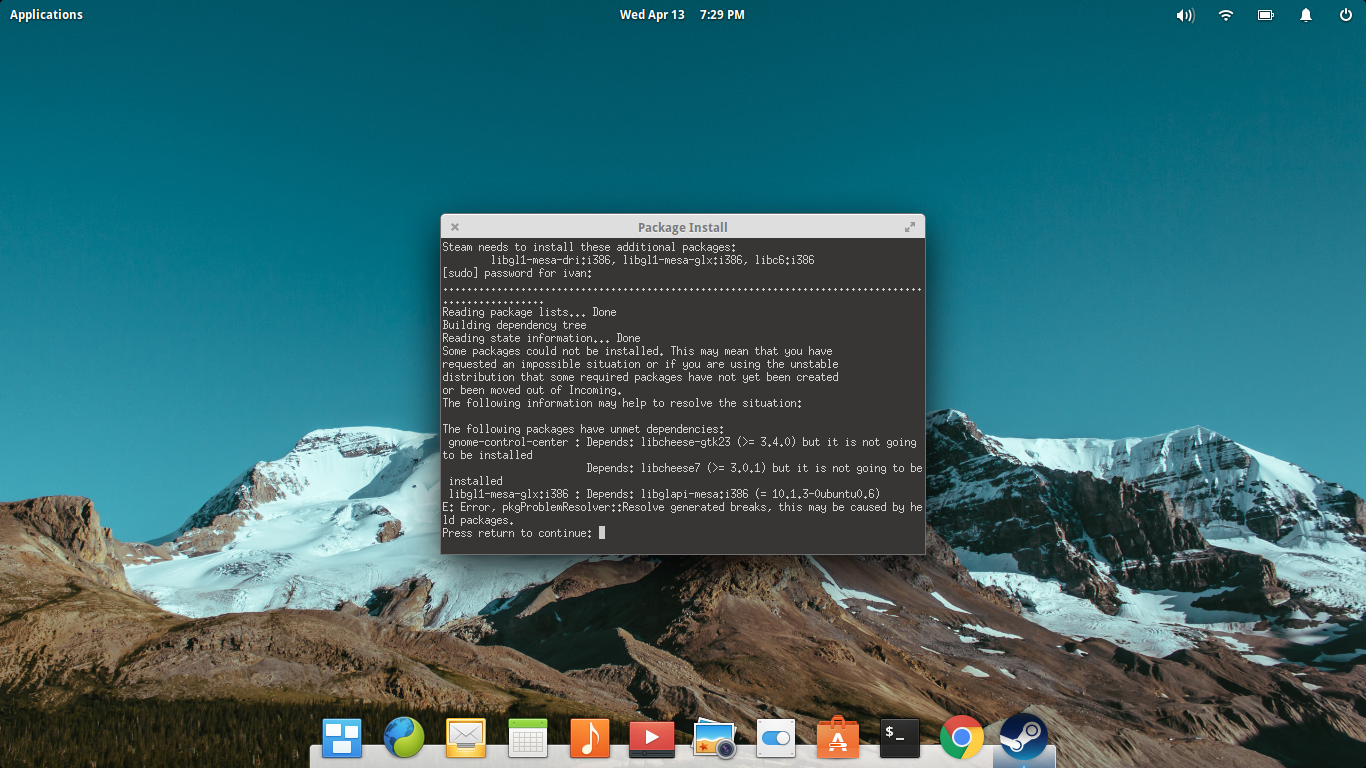Click 'Reading package lists... Done' line

tap(529, 312)
